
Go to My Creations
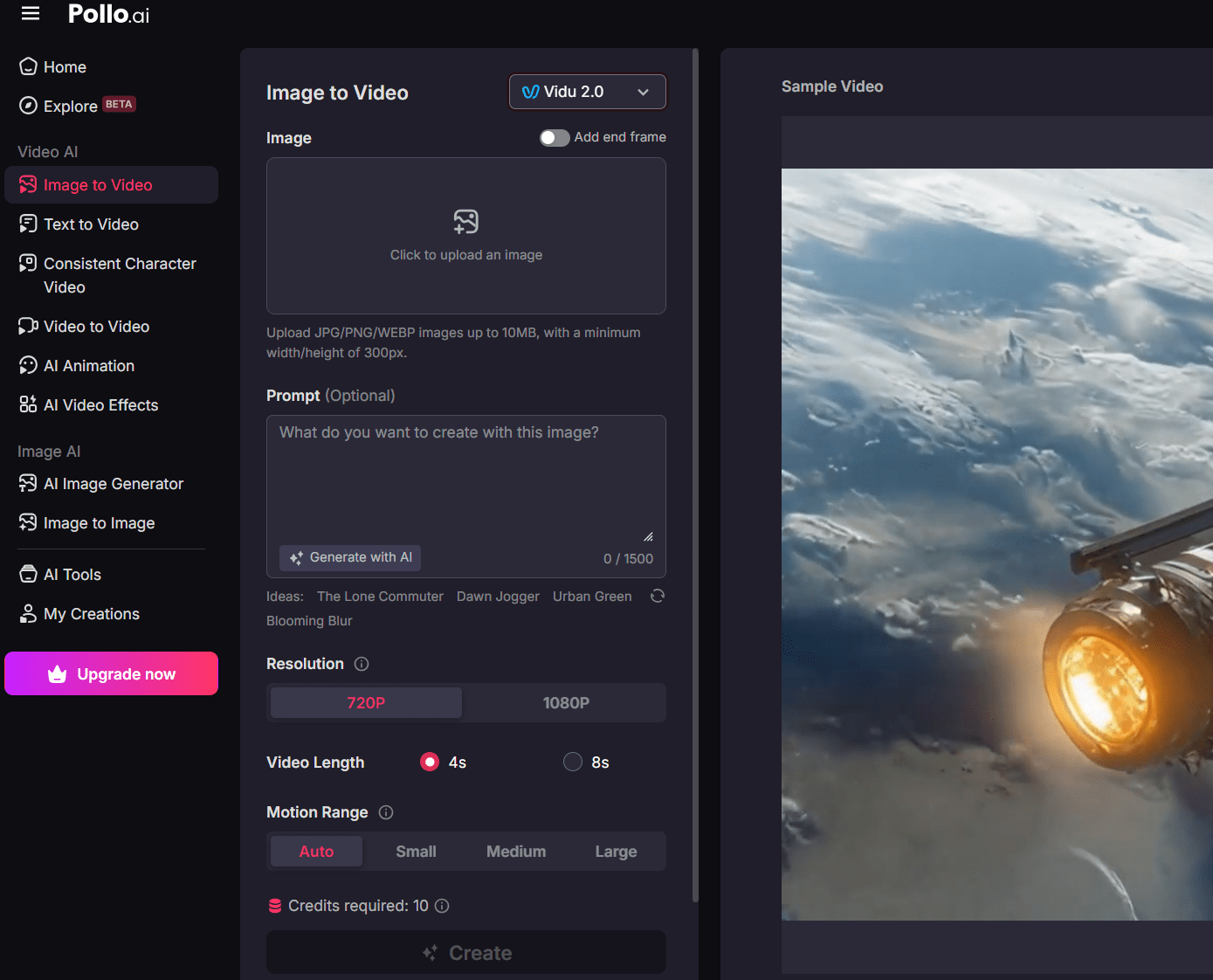(x=91, y=614)
